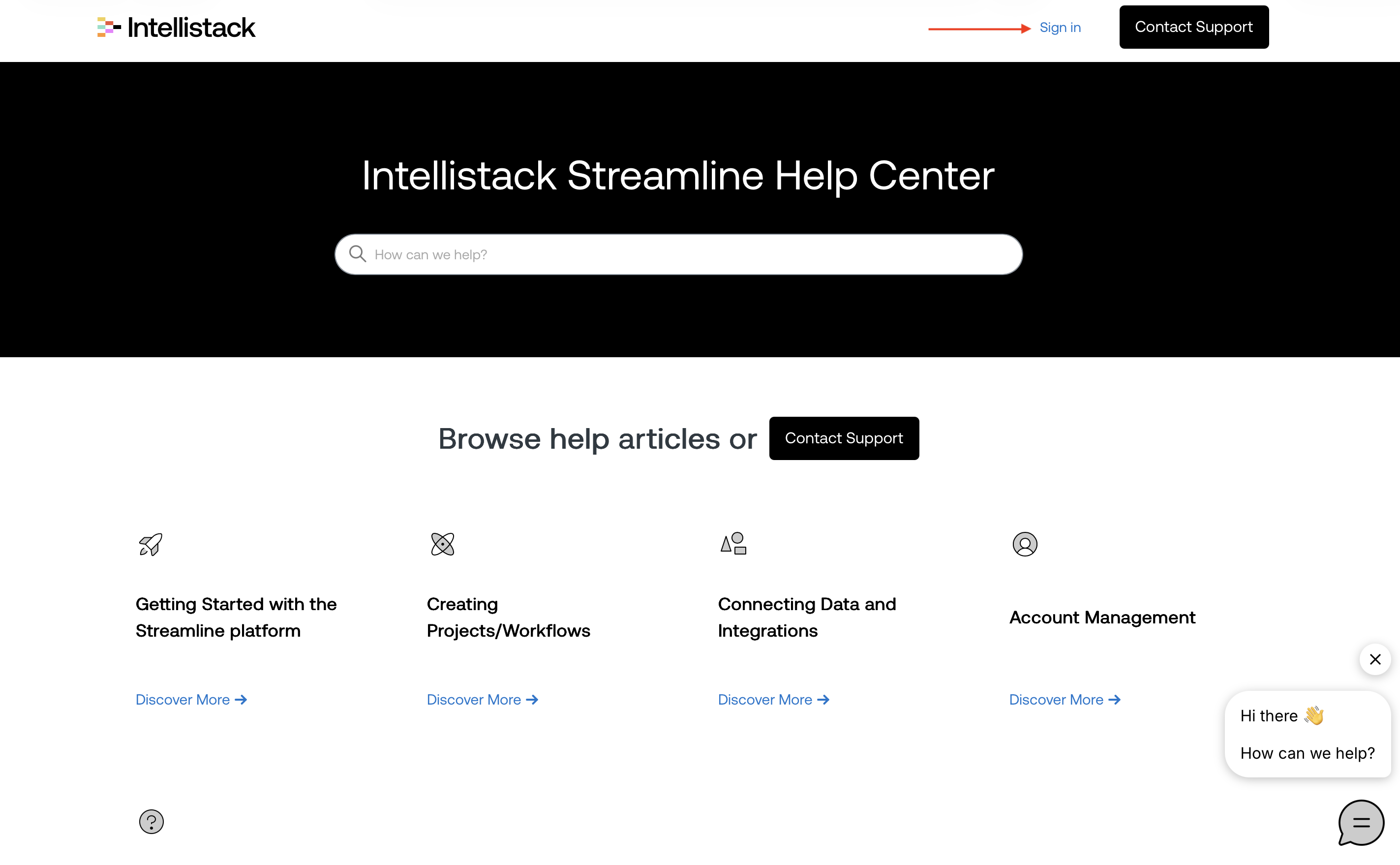The image size is (1400, 865).
Task: Click the Sign in link
Action: click(x=1060, y=28)
